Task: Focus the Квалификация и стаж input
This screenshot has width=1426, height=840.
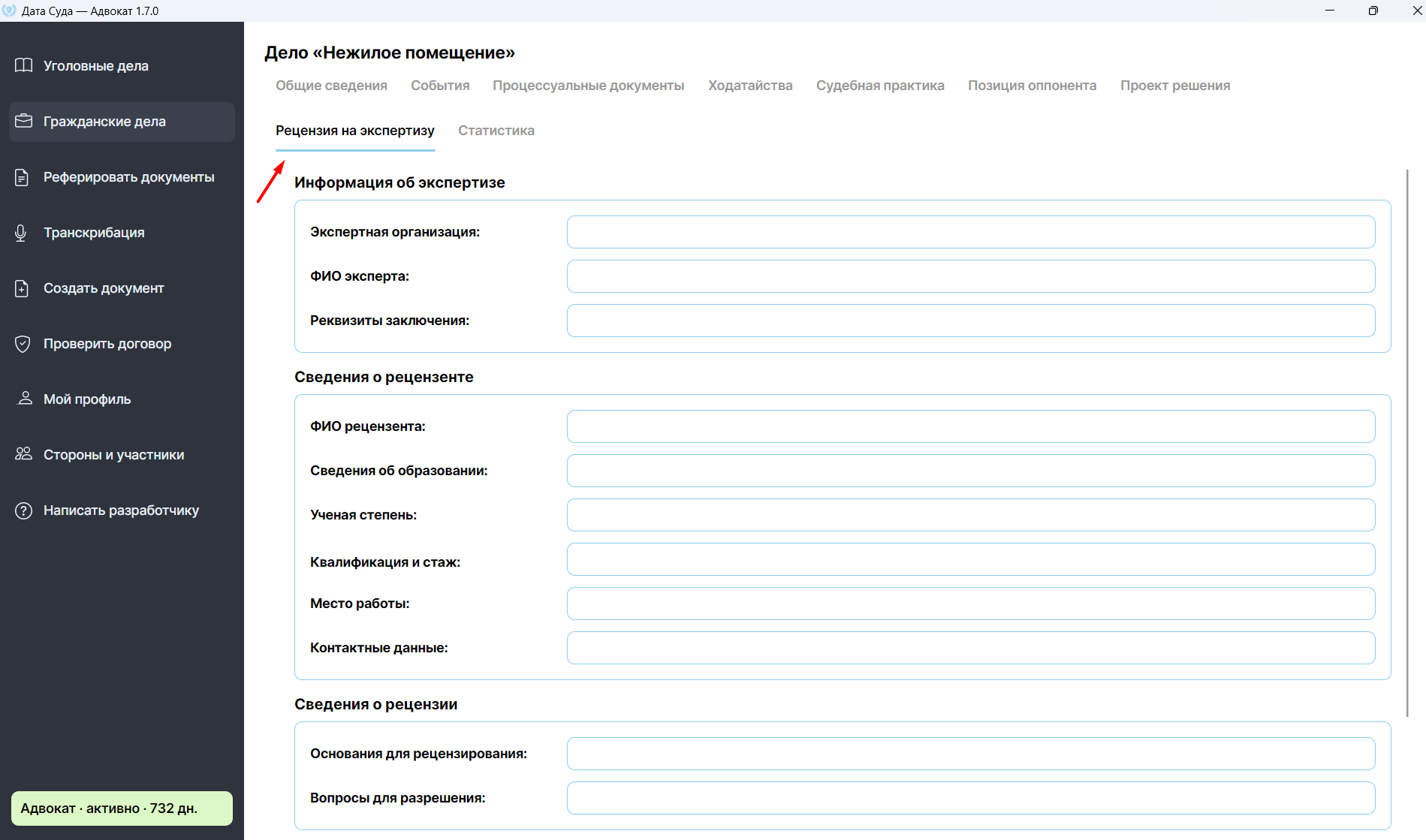Action: (x=971, y=559)
